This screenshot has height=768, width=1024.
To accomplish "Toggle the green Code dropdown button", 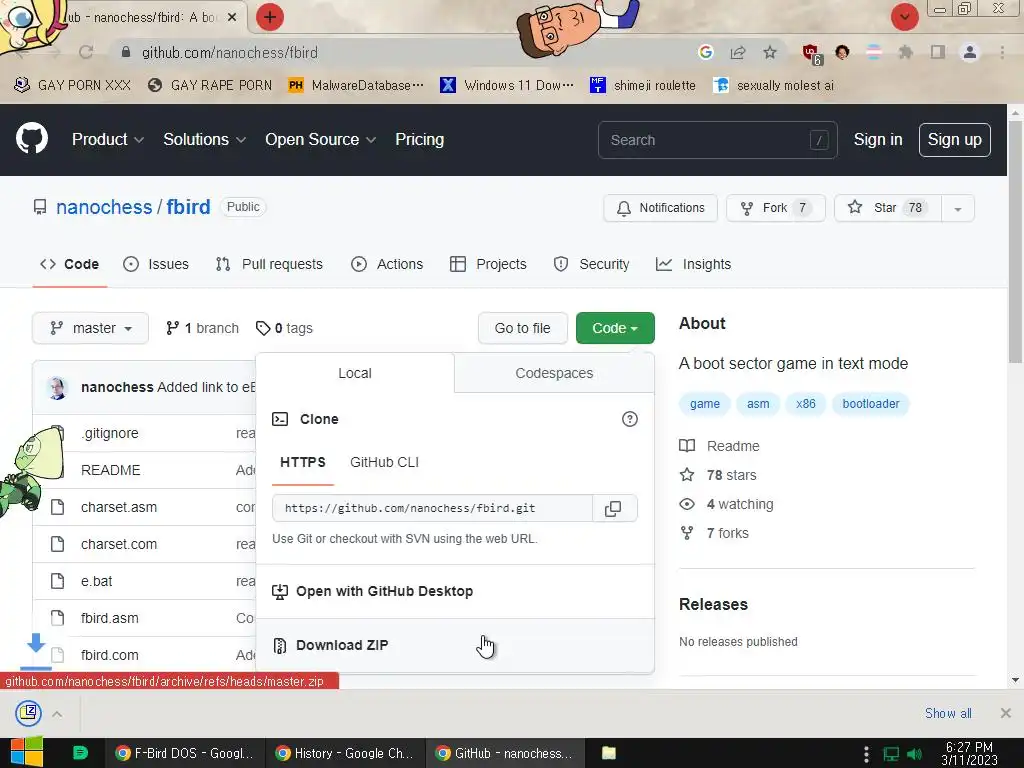I will (x=615, y=328).
